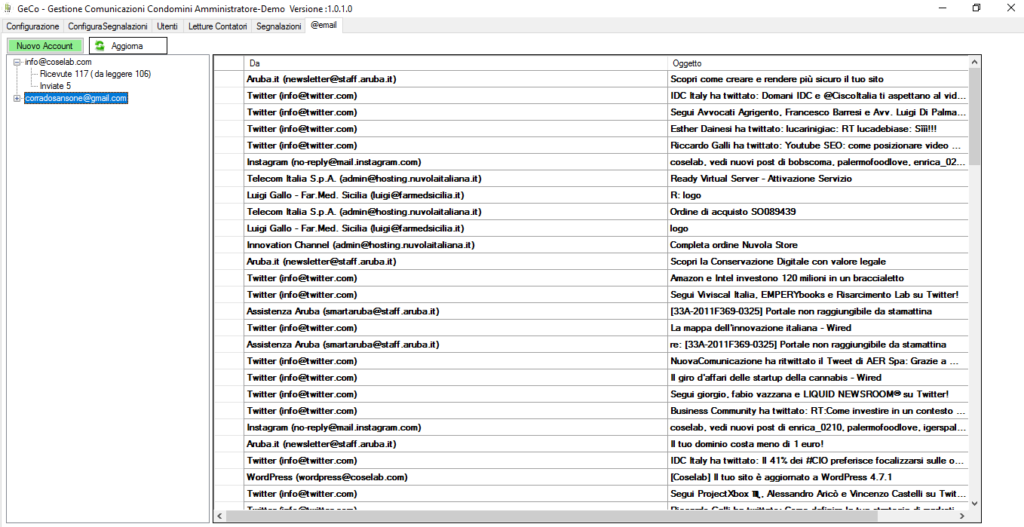Select email 'Business Community ha twittato'
The height and width of the screenshot is (527, 1024).
click(818, 411)
